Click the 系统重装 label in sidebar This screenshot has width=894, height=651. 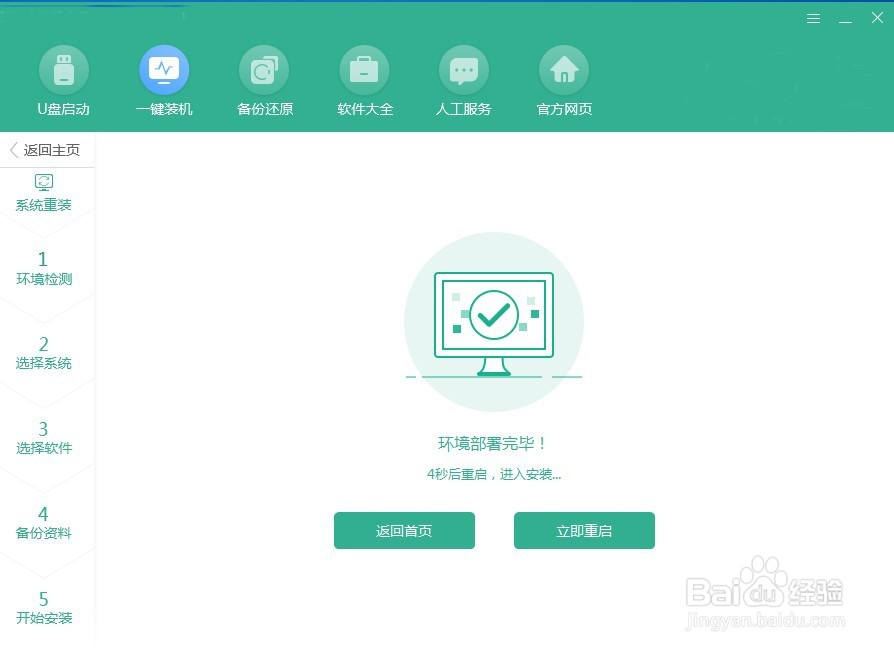pyautogui.click(x=44, y=205)
